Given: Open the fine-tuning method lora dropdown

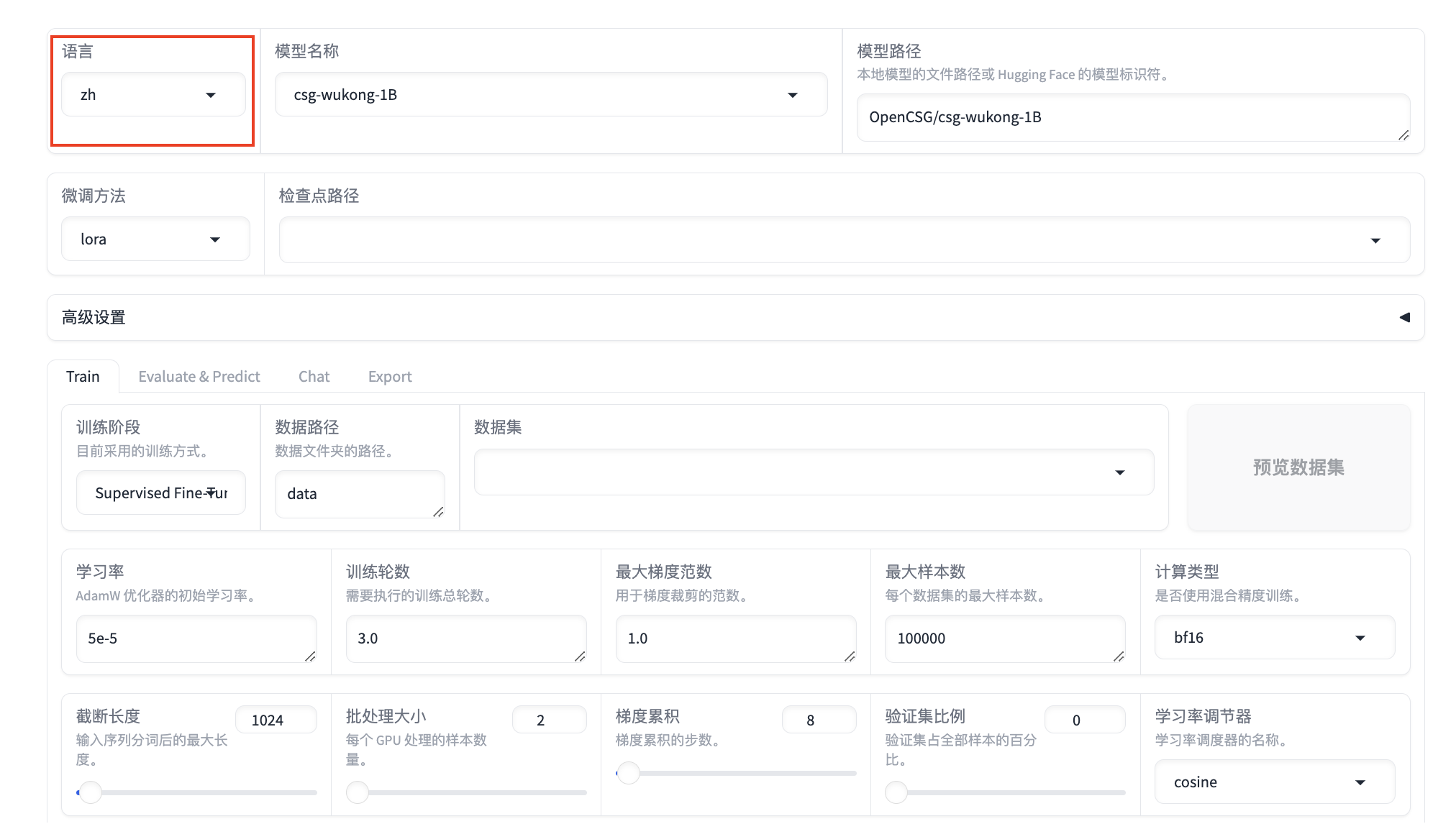Looking at the screenshot, I should (x=155, y=239).
